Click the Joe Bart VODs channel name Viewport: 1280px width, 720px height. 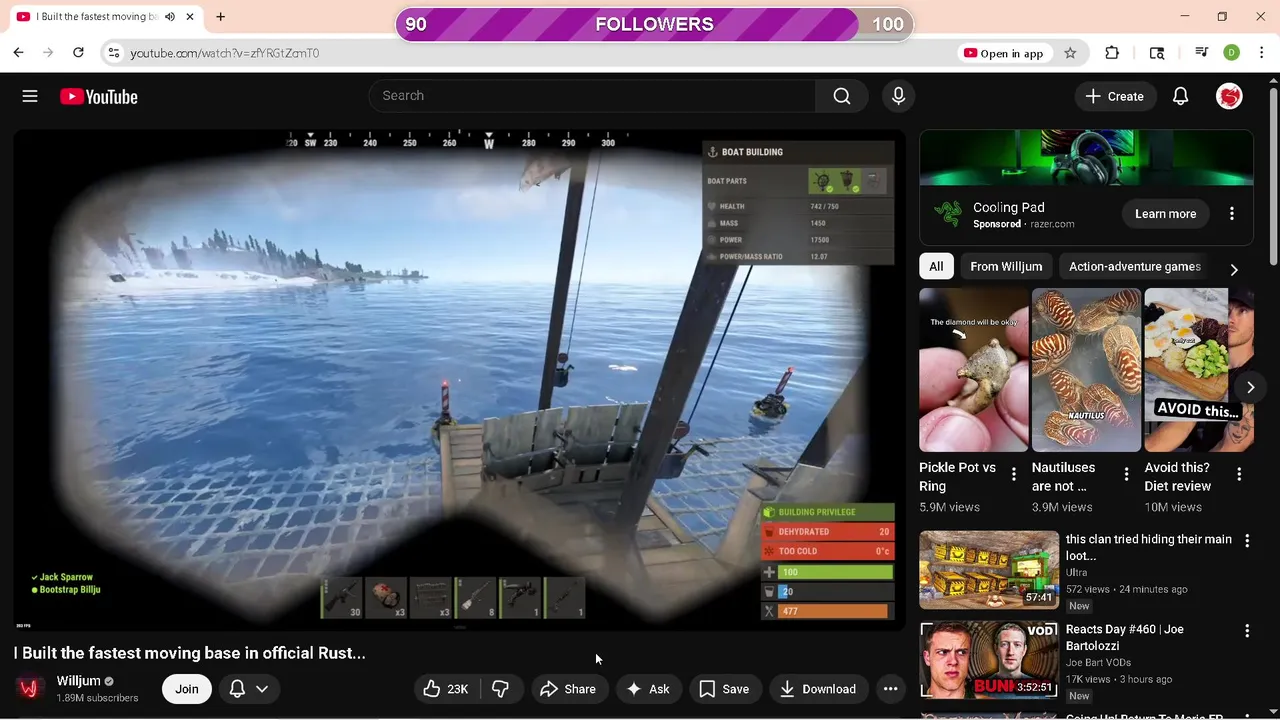(1100, 663)
